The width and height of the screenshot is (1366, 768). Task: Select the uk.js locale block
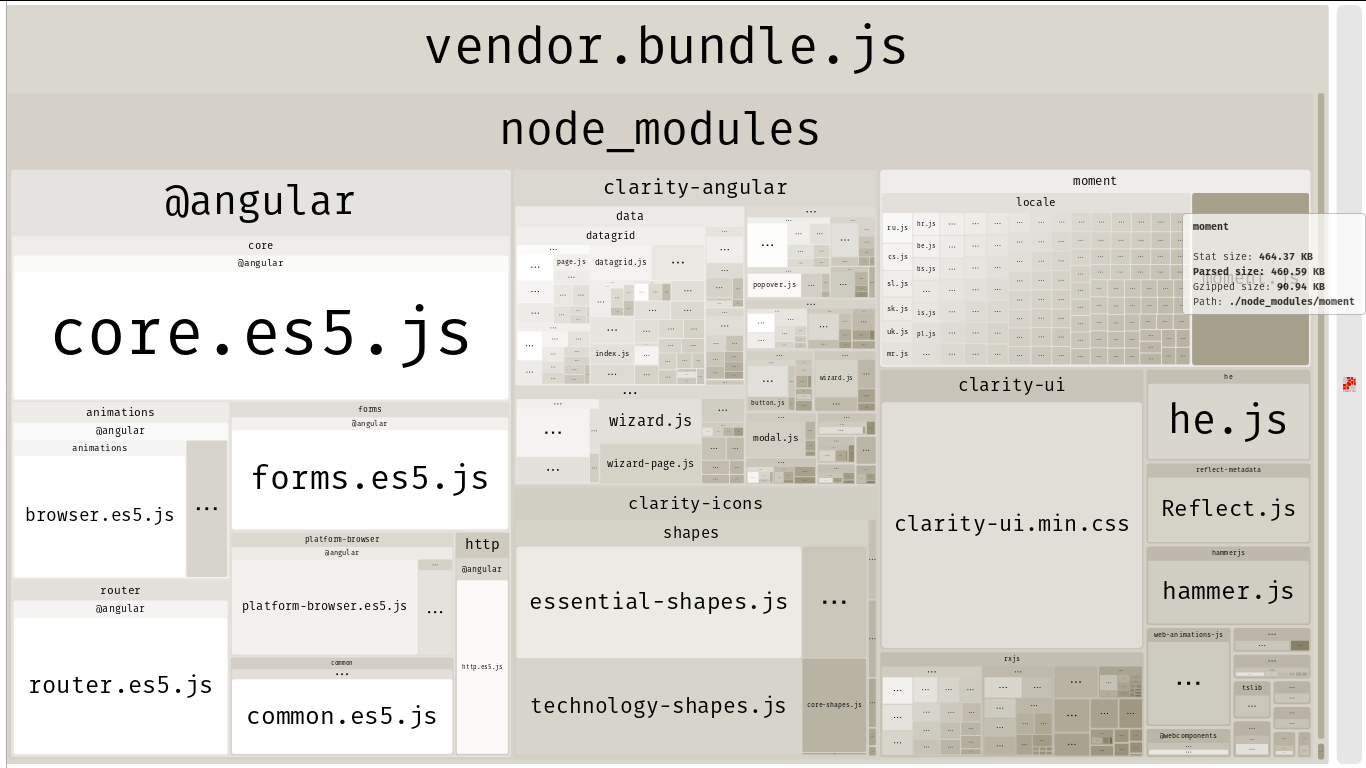click(x=897, y=332)
